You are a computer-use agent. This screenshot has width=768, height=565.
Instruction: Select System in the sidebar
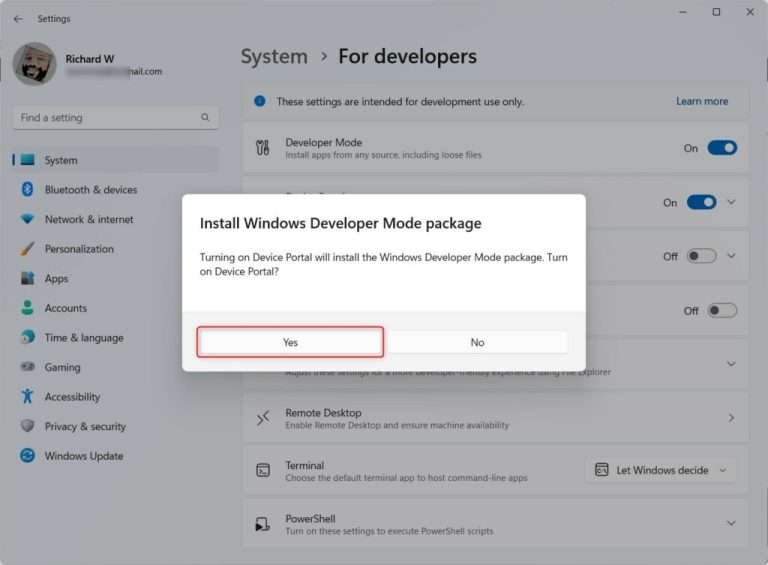(116, 160)
